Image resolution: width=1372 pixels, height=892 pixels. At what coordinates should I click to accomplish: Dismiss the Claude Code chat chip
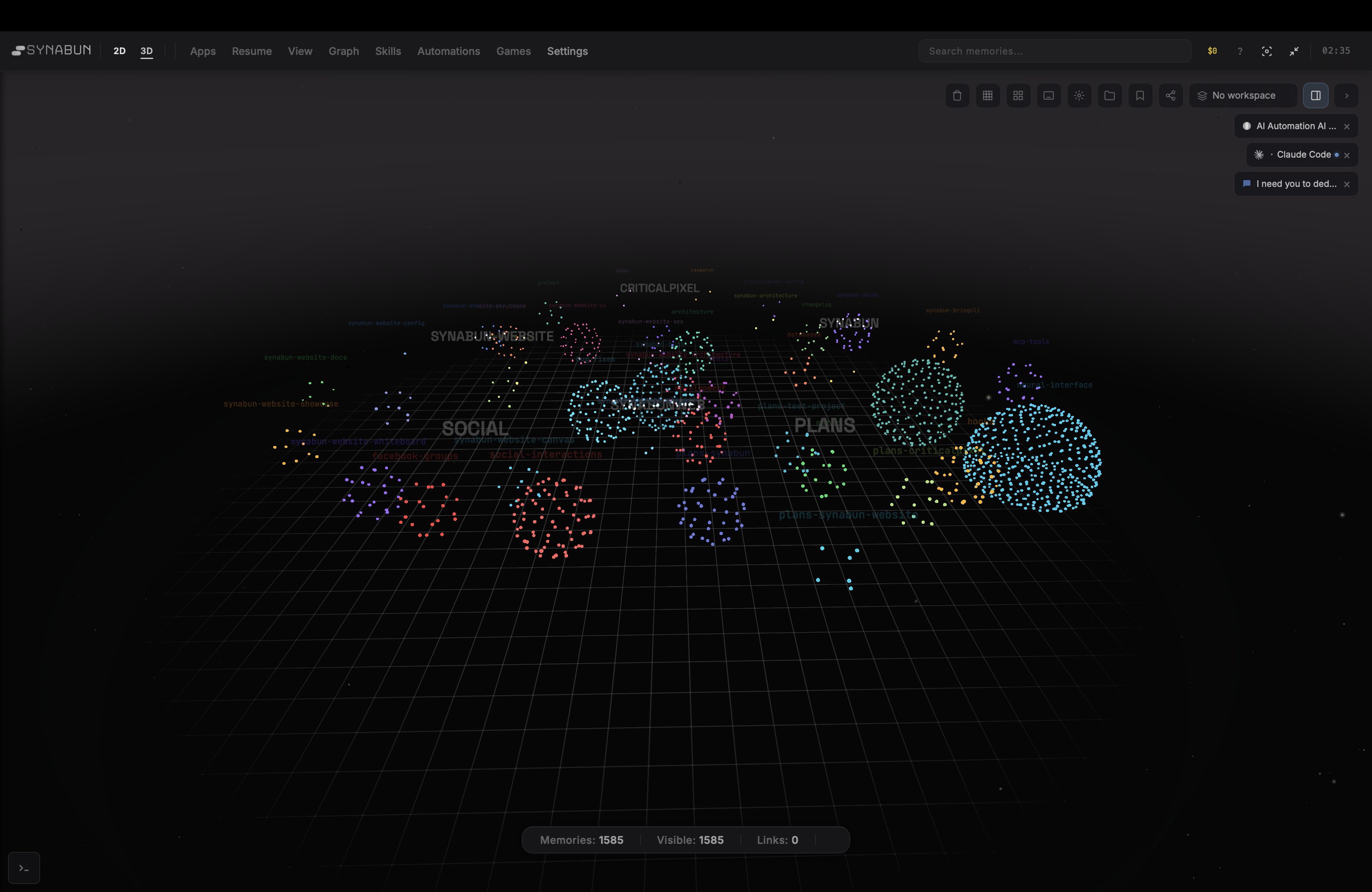pos(1347,155)
